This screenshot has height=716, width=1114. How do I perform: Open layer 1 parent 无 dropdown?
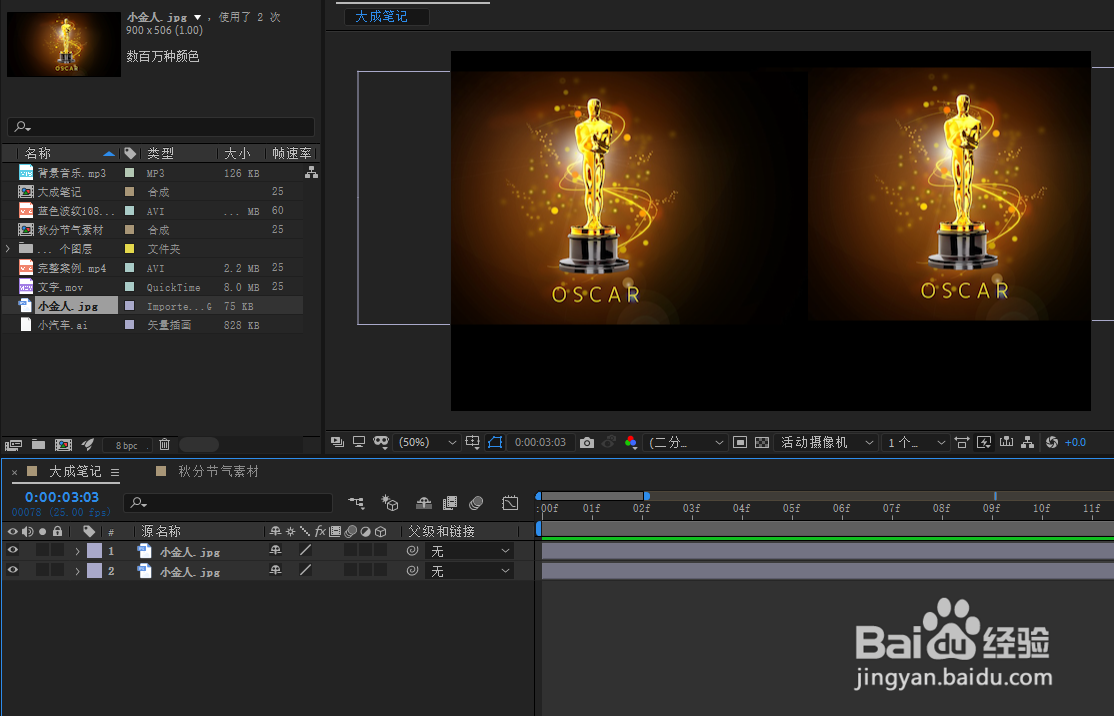[x=470, y=551]
